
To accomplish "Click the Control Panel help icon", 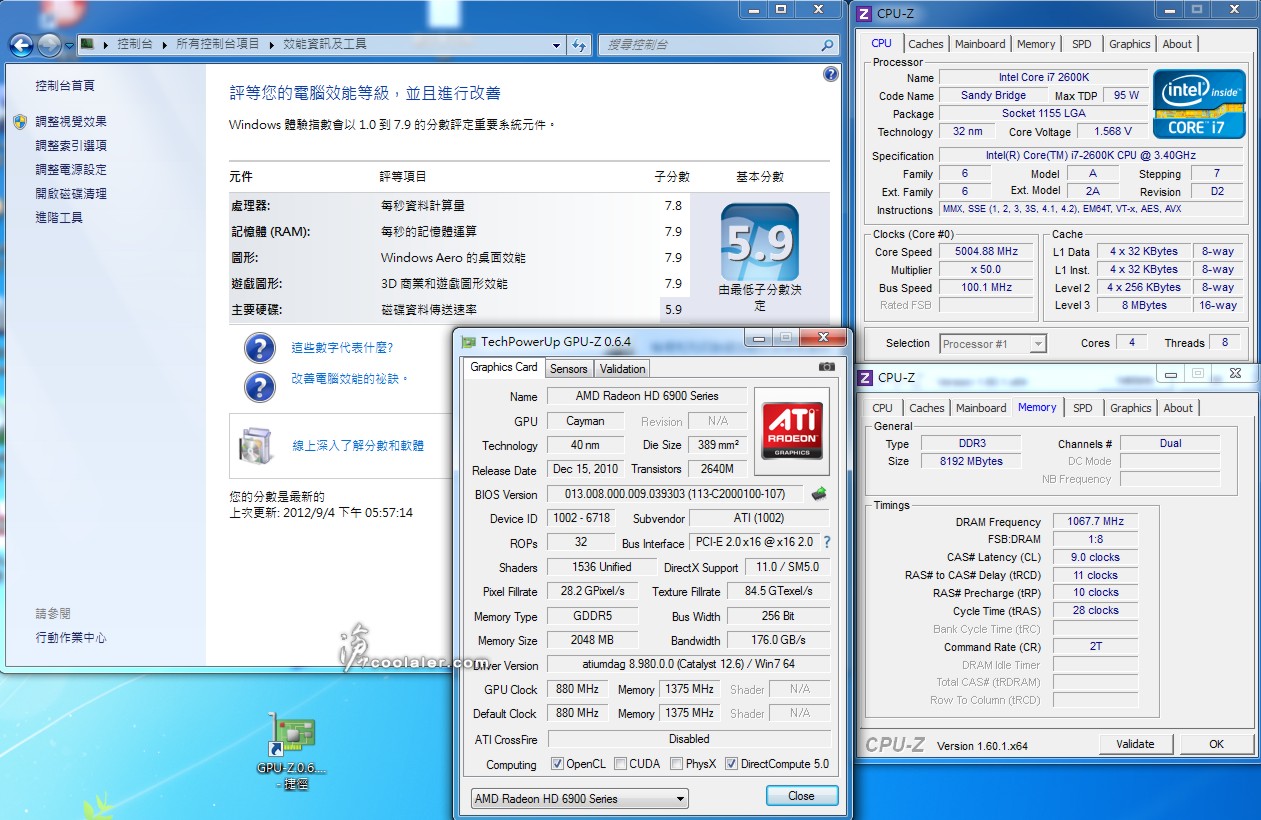I will pyautogui.click(x=830, y=74).
